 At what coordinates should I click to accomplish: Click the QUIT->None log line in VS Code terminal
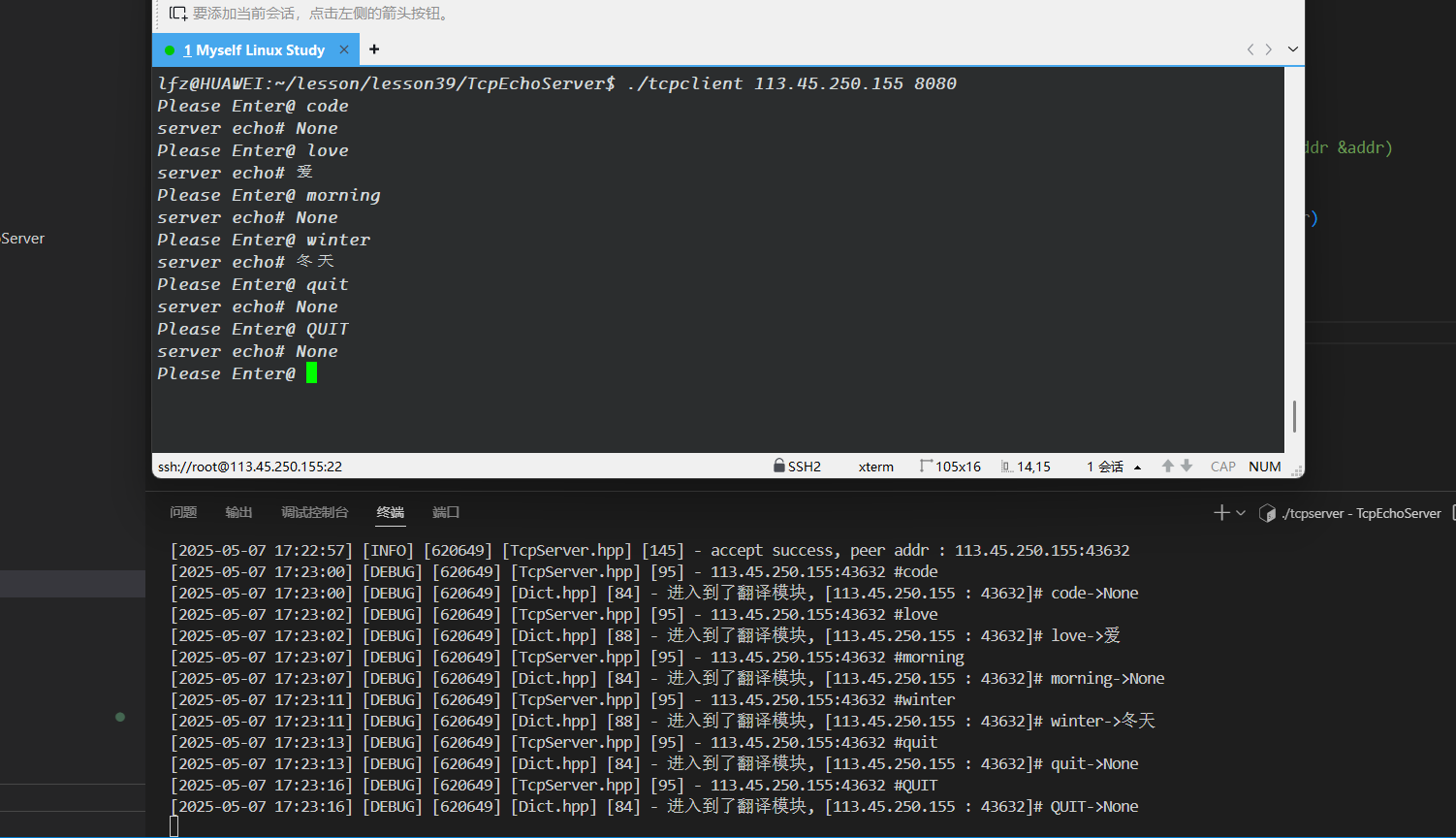click(654, 806)
